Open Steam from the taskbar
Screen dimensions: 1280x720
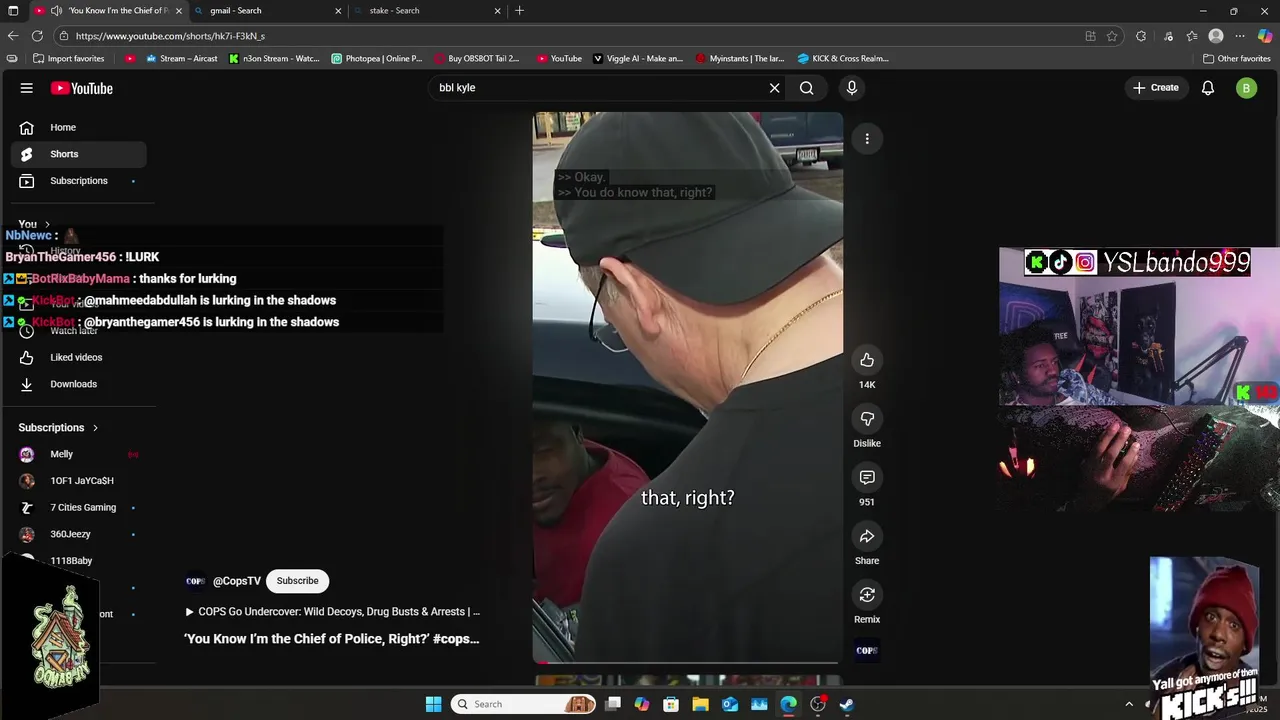(847, 704)
